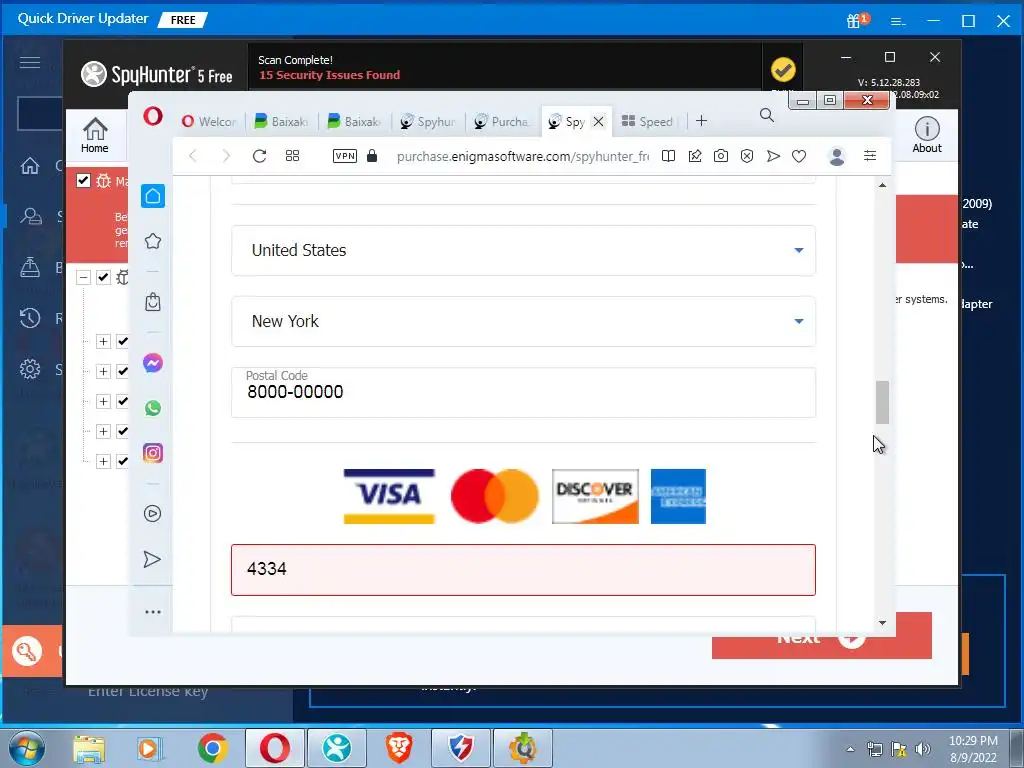The height and width of the screenshot is (768, 1024).
Task: Click the Opera address bar URL
Action: pyautogui.click(x=522, y=156)
